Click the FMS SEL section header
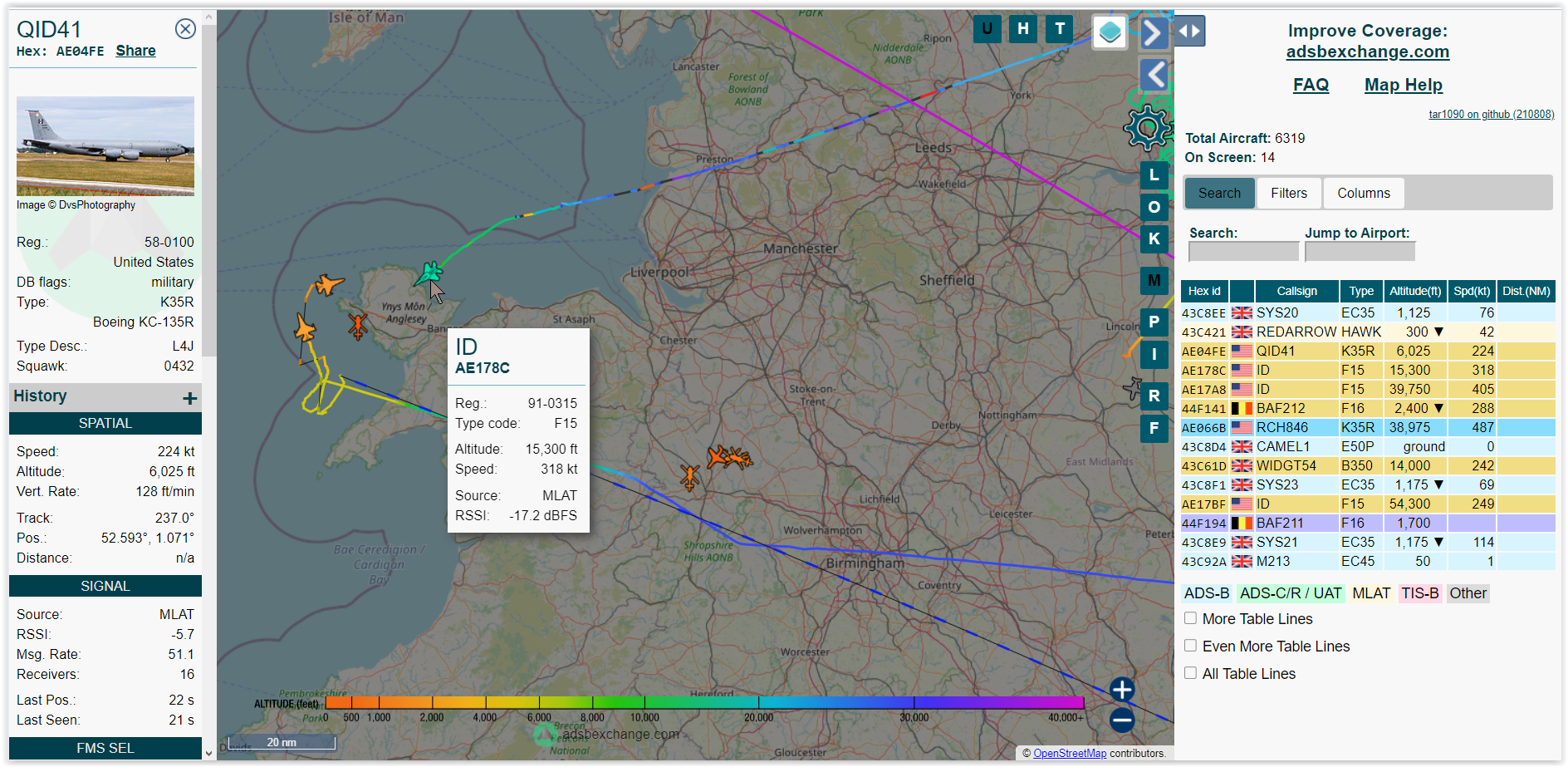The width and height of the screenshot is (1568, 767). 105,748
